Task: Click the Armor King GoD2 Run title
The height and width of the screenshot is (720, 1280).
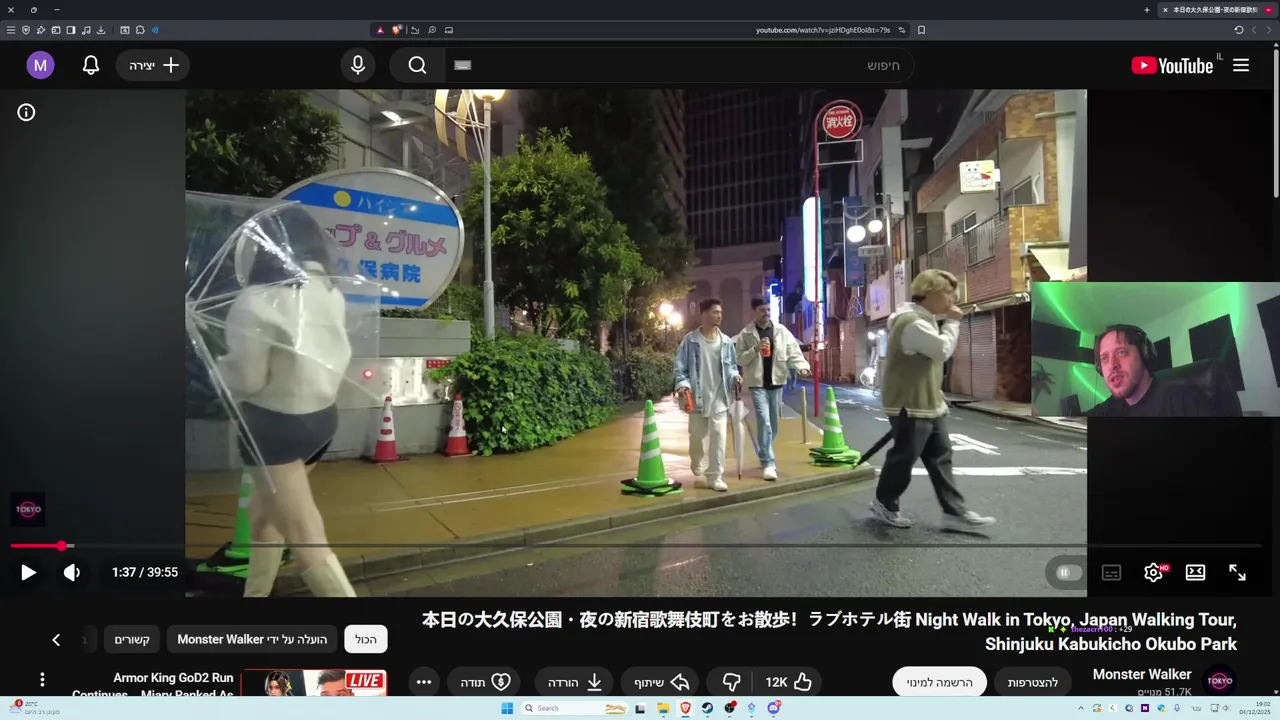Action: [173, 678]
